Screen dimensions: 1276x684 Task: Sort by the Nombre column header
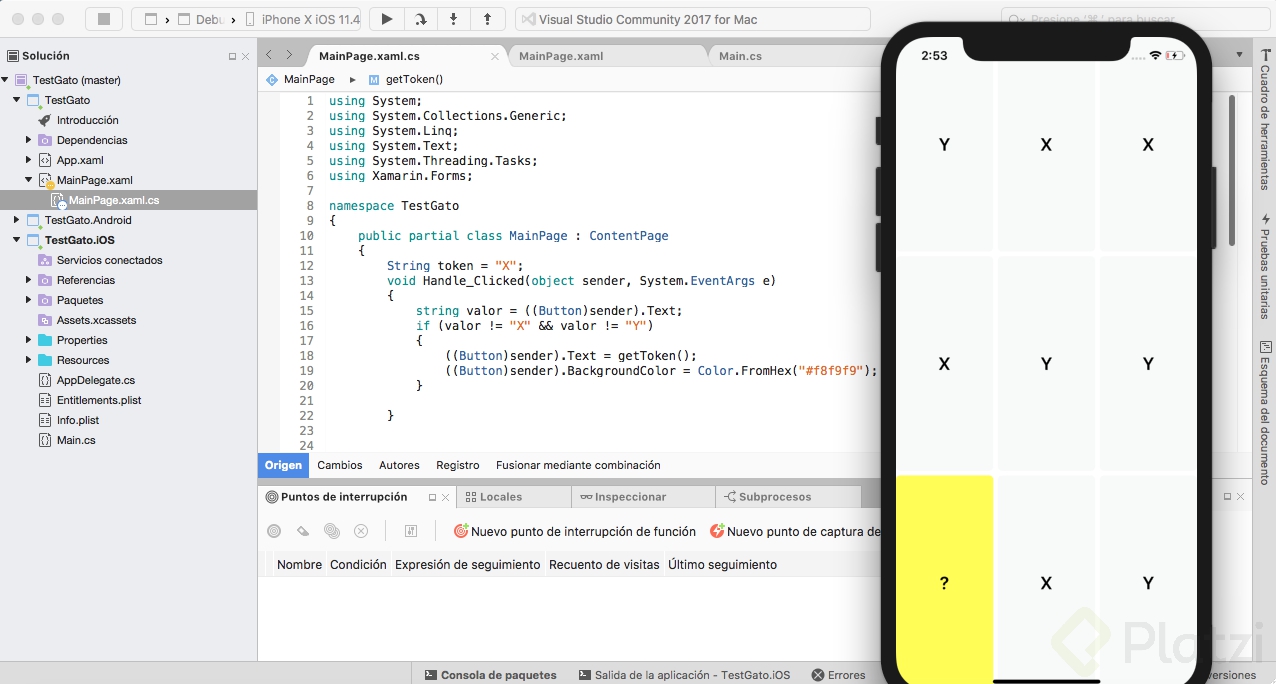tap(299, 565)
